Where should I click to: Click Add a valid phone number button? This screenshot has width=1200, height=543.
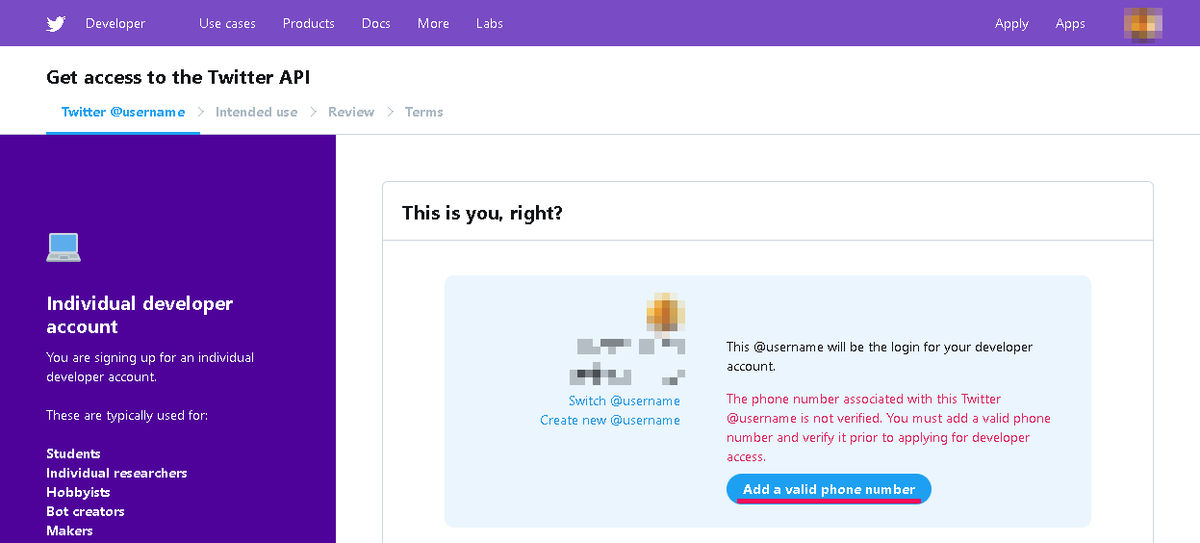(829, 489)
